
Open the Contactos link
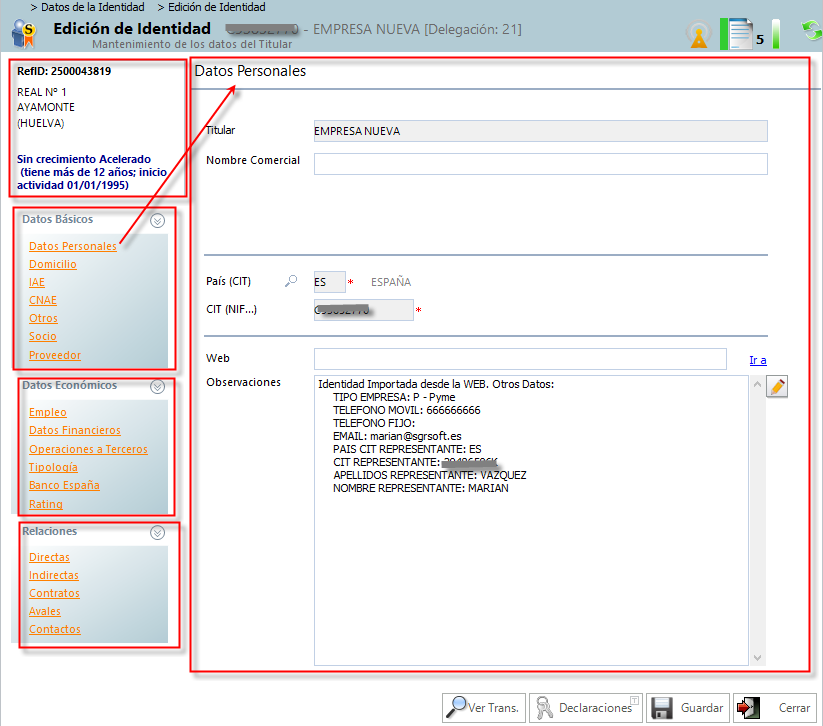coord(55,629)
